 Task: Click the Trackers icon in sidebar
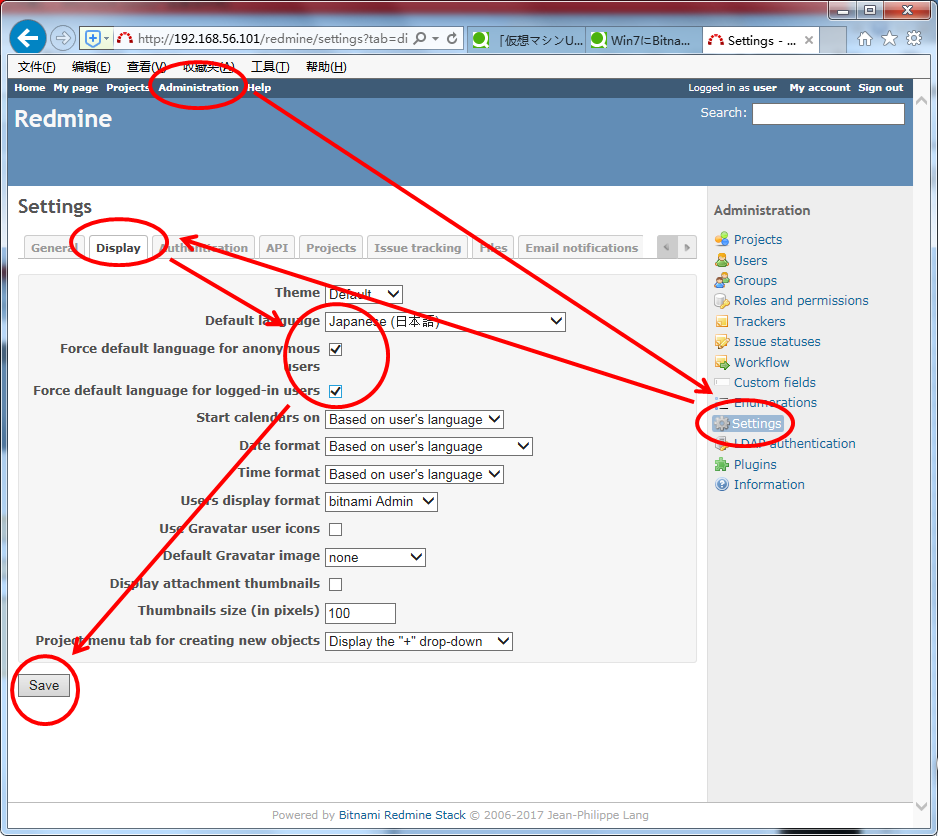pos(722,321)
